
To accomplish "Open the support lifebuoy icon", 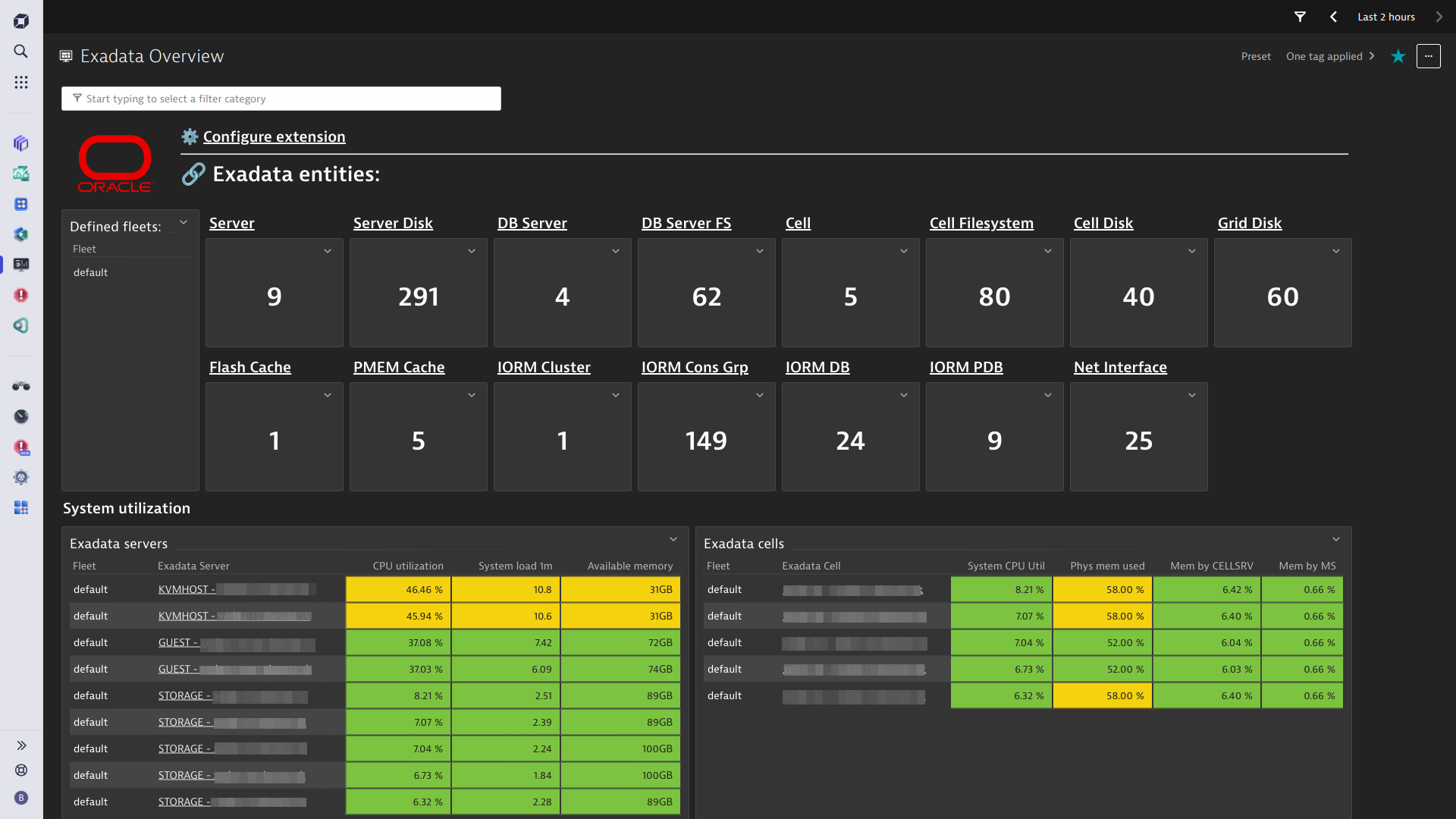I will click(21, 770).
